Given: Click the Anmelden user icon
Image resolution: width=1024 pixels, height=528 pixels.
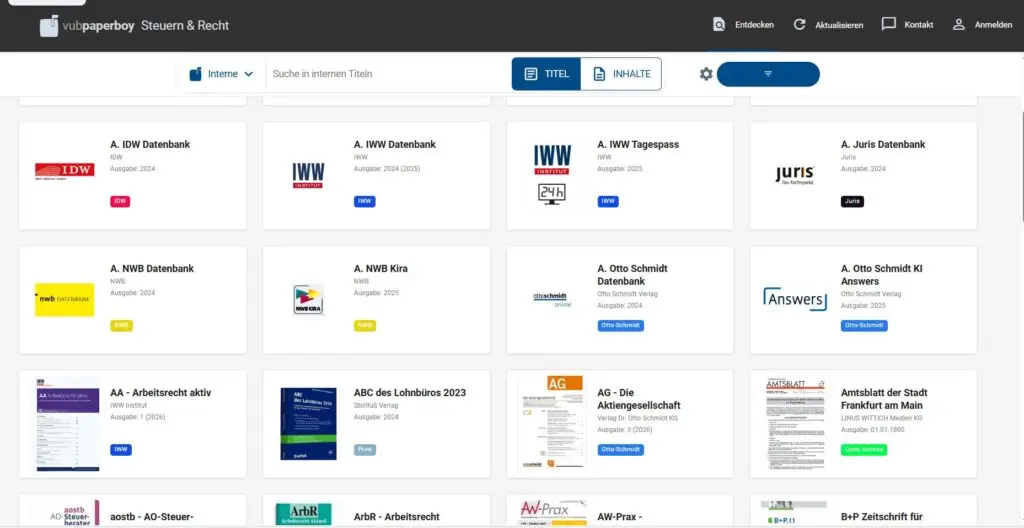Looking at the screenshot, I should tap(958, 25).
